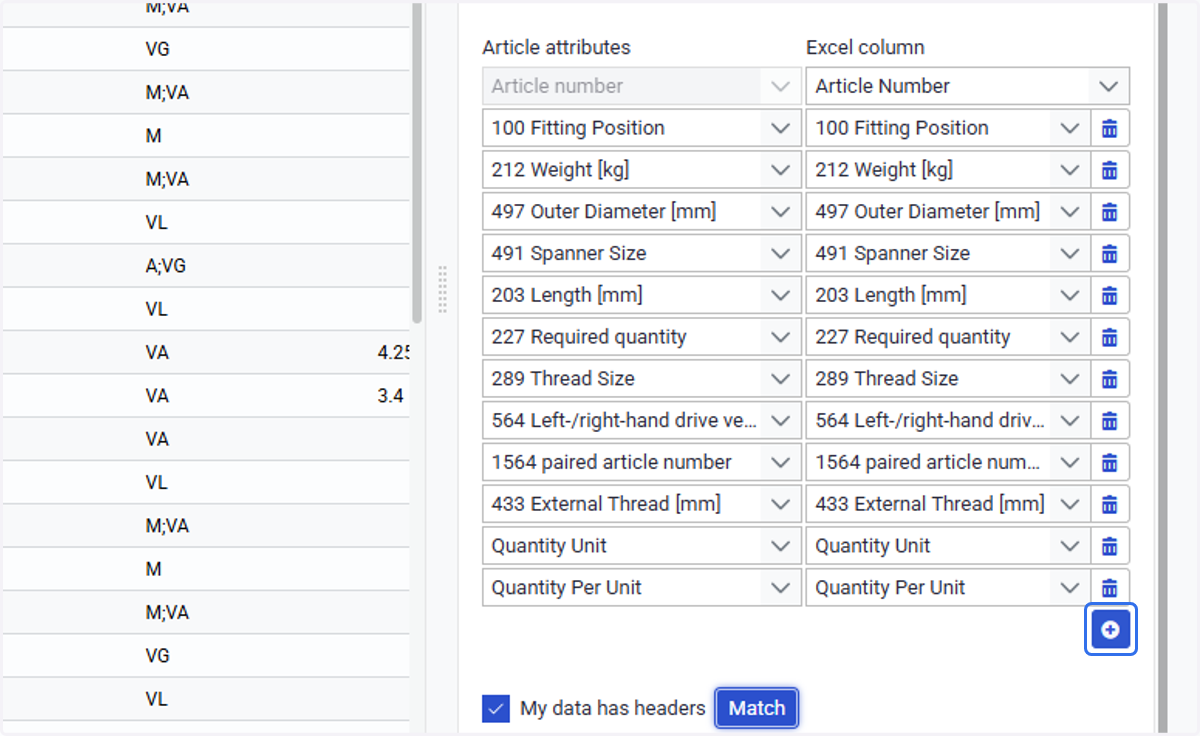The image size is (1200, 736).
Task: Expand 433 External Thread Excel column dropdown
Action: (1070, 504)
